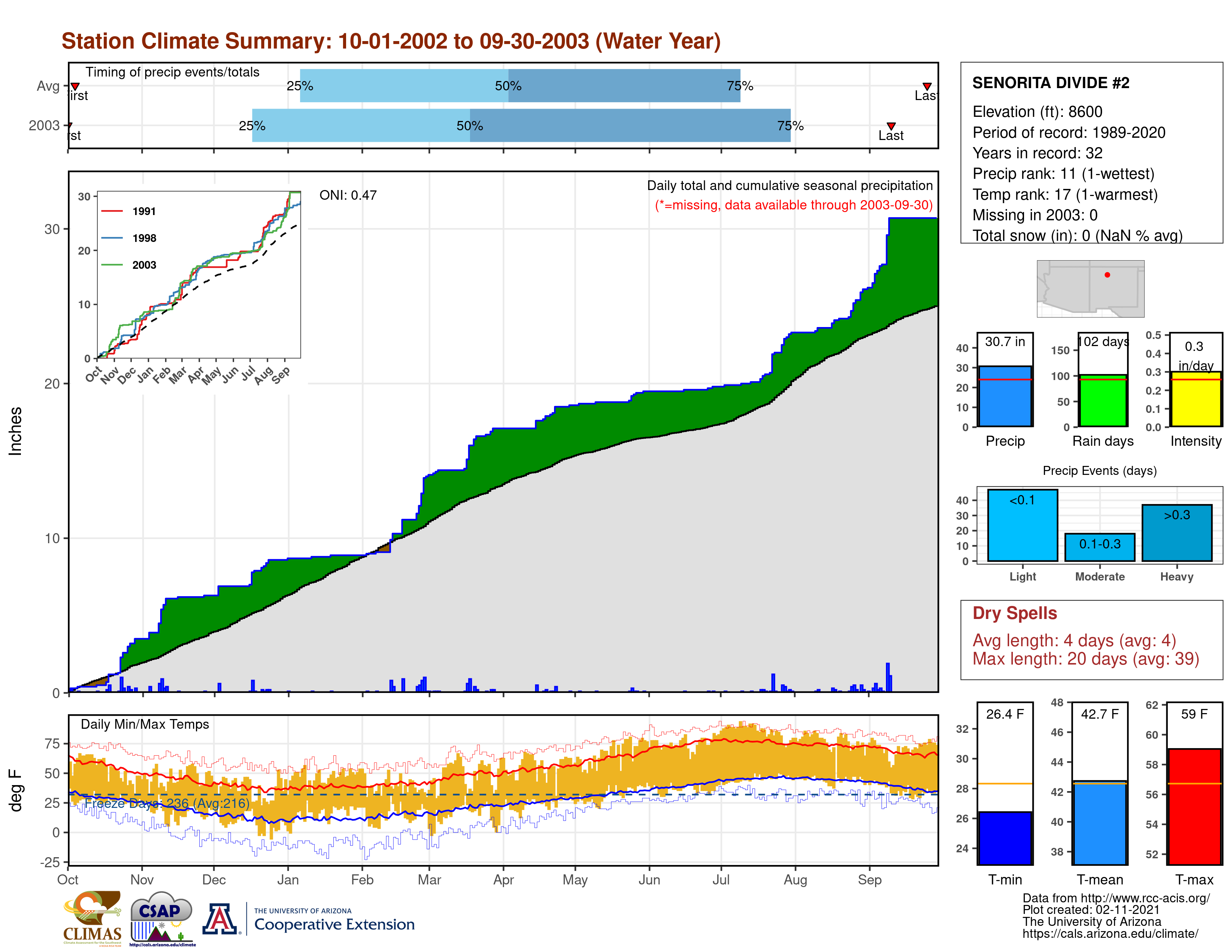Click the '42.7 F' T-mean value

1099,714
